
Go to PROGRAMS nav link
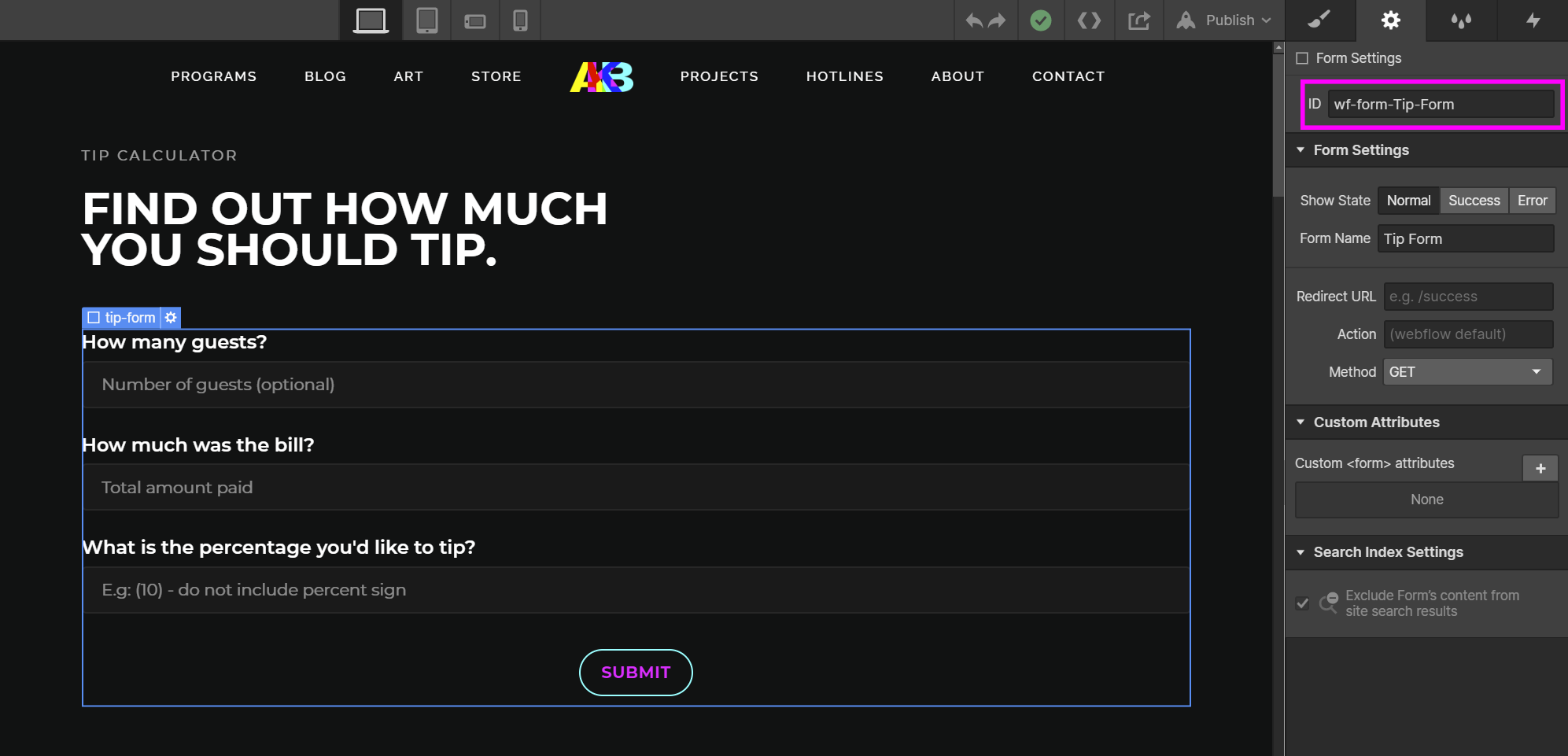(214, 76)
